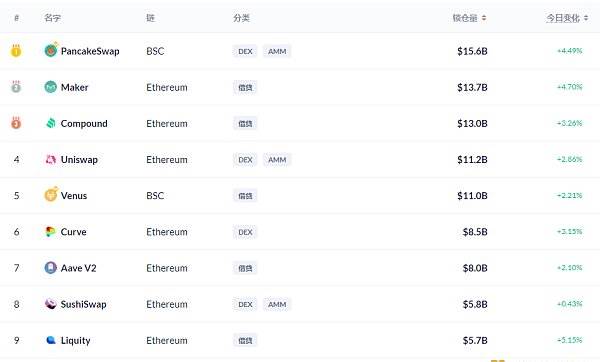Click the Compound logo icon
The height and width of the screenshot is (362, 600).
click(51, 123)
